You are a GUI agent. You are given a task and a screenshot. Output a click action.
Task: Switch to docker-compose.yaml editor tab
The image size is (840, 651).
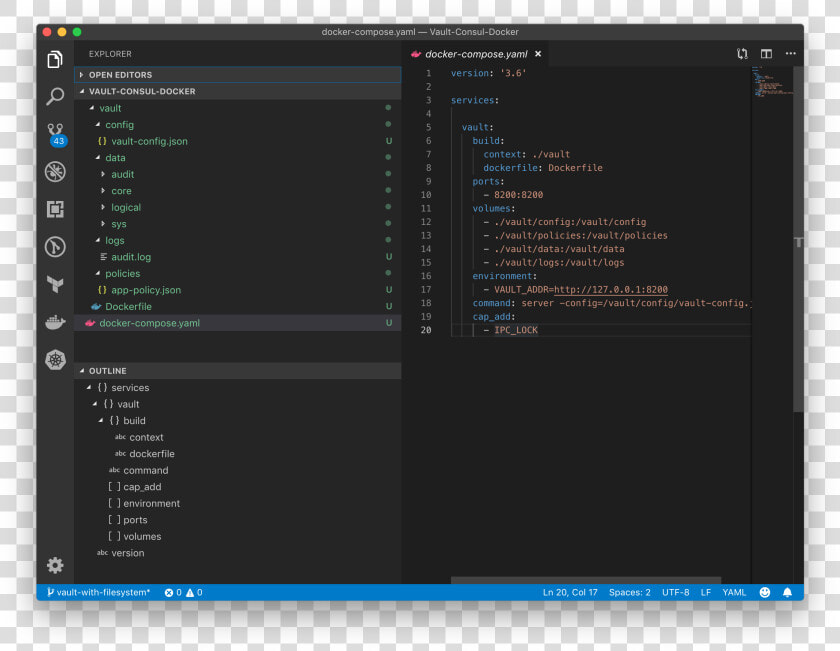(x=476, y=54)
